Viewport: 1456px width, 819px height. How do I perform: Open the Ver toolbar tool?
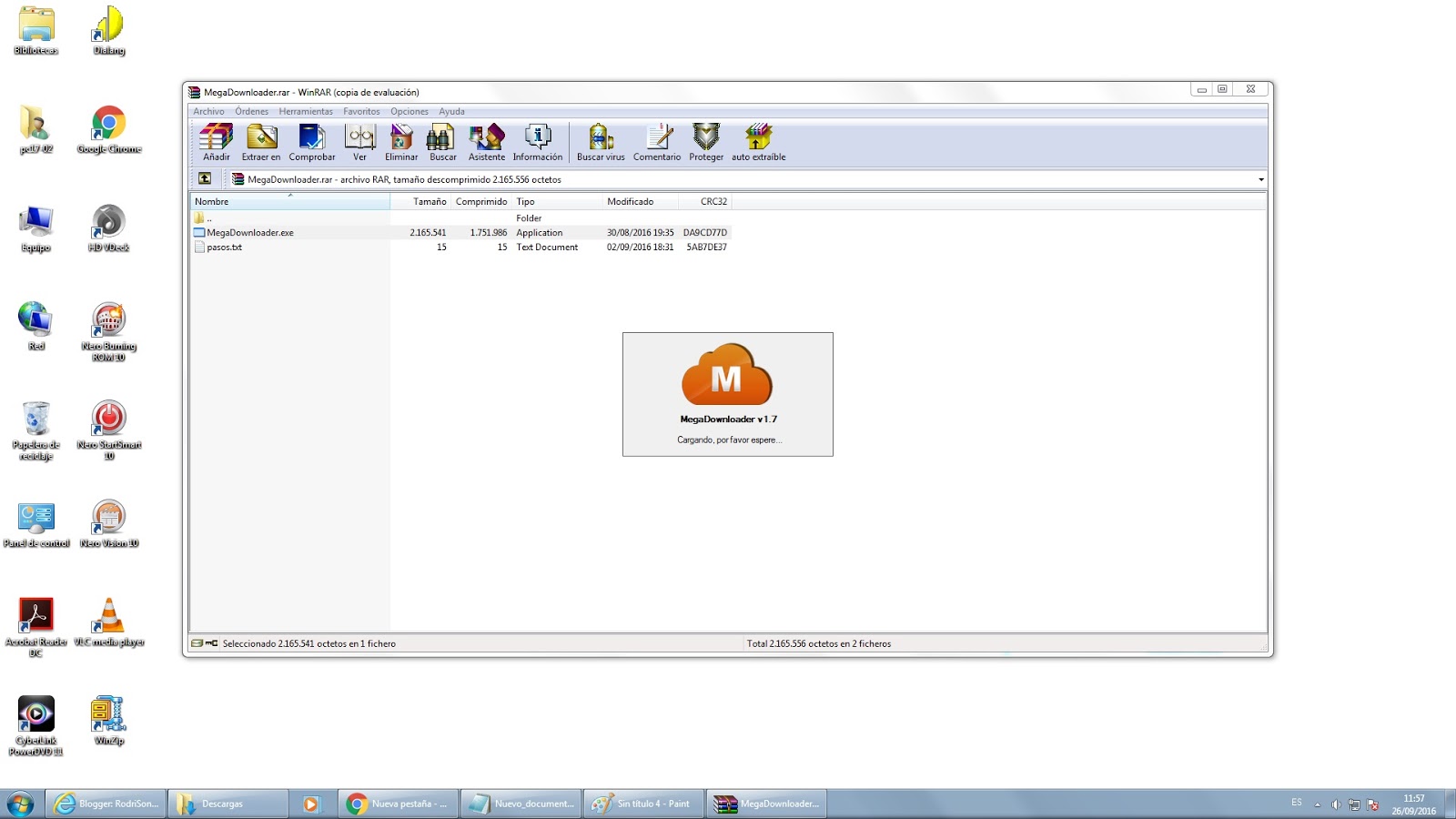point(360,142)
